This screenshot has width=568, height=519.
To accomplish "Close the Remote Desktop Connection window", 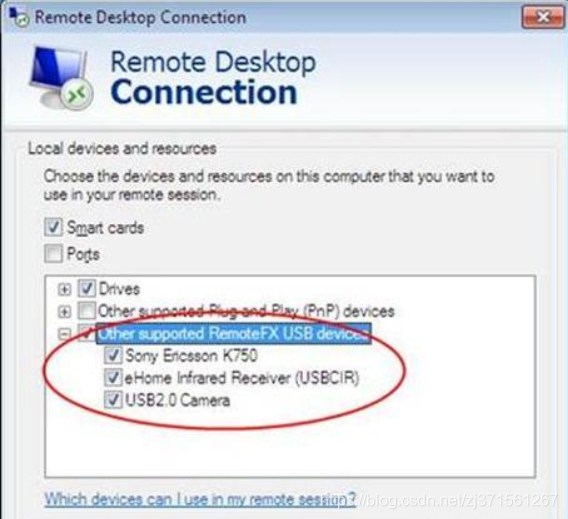I will [x=542, y=17].
